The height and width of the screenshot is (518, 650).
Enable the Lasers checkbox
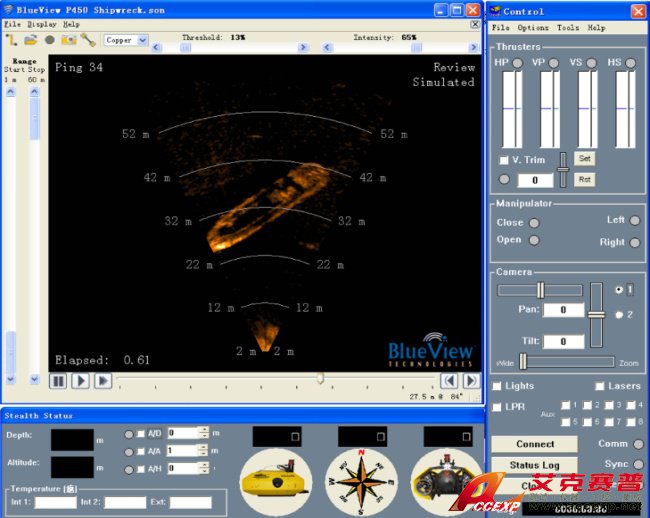click(x=600, y=386)
